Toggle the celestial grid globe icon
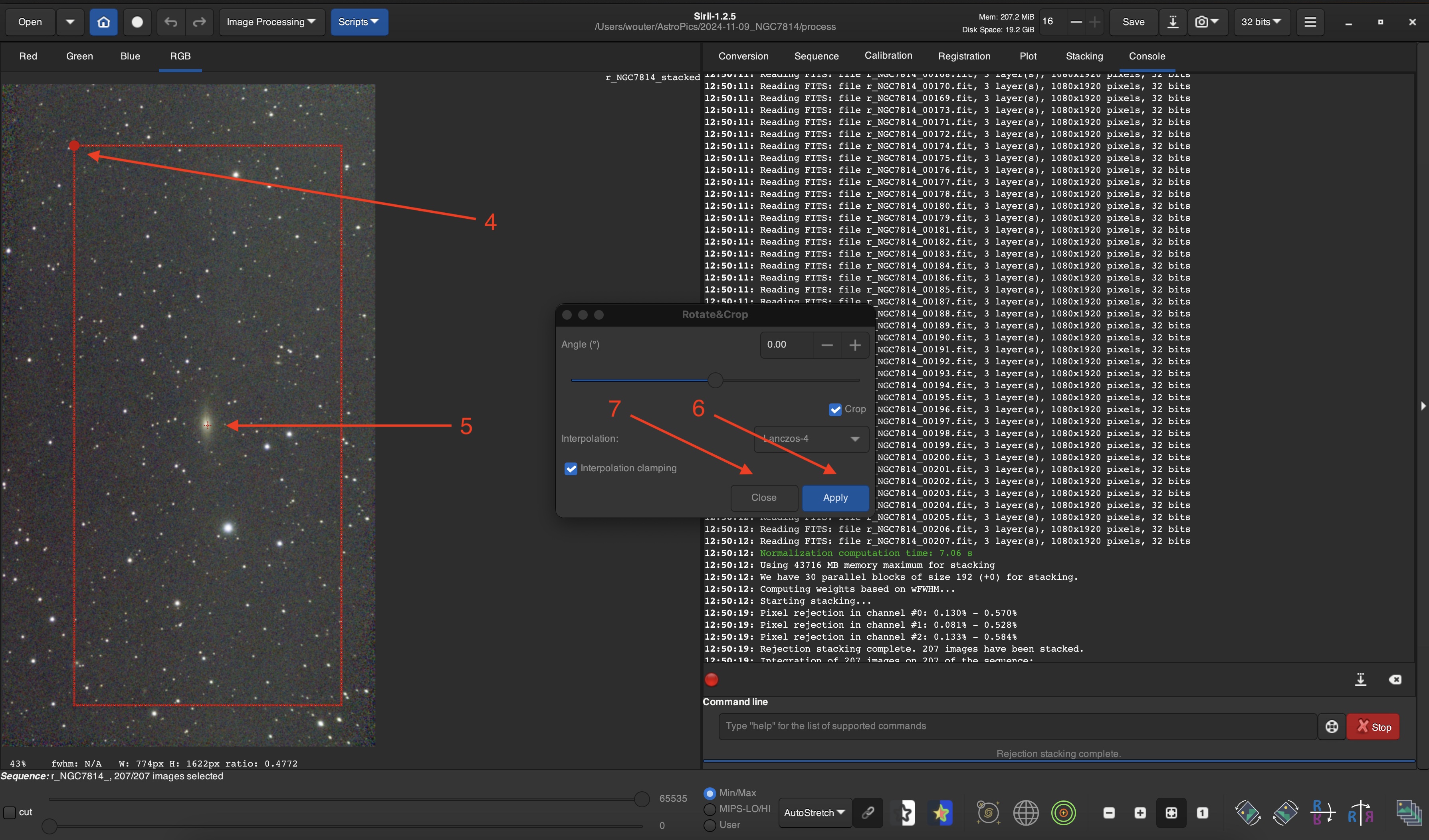 tap(1026, 813)
